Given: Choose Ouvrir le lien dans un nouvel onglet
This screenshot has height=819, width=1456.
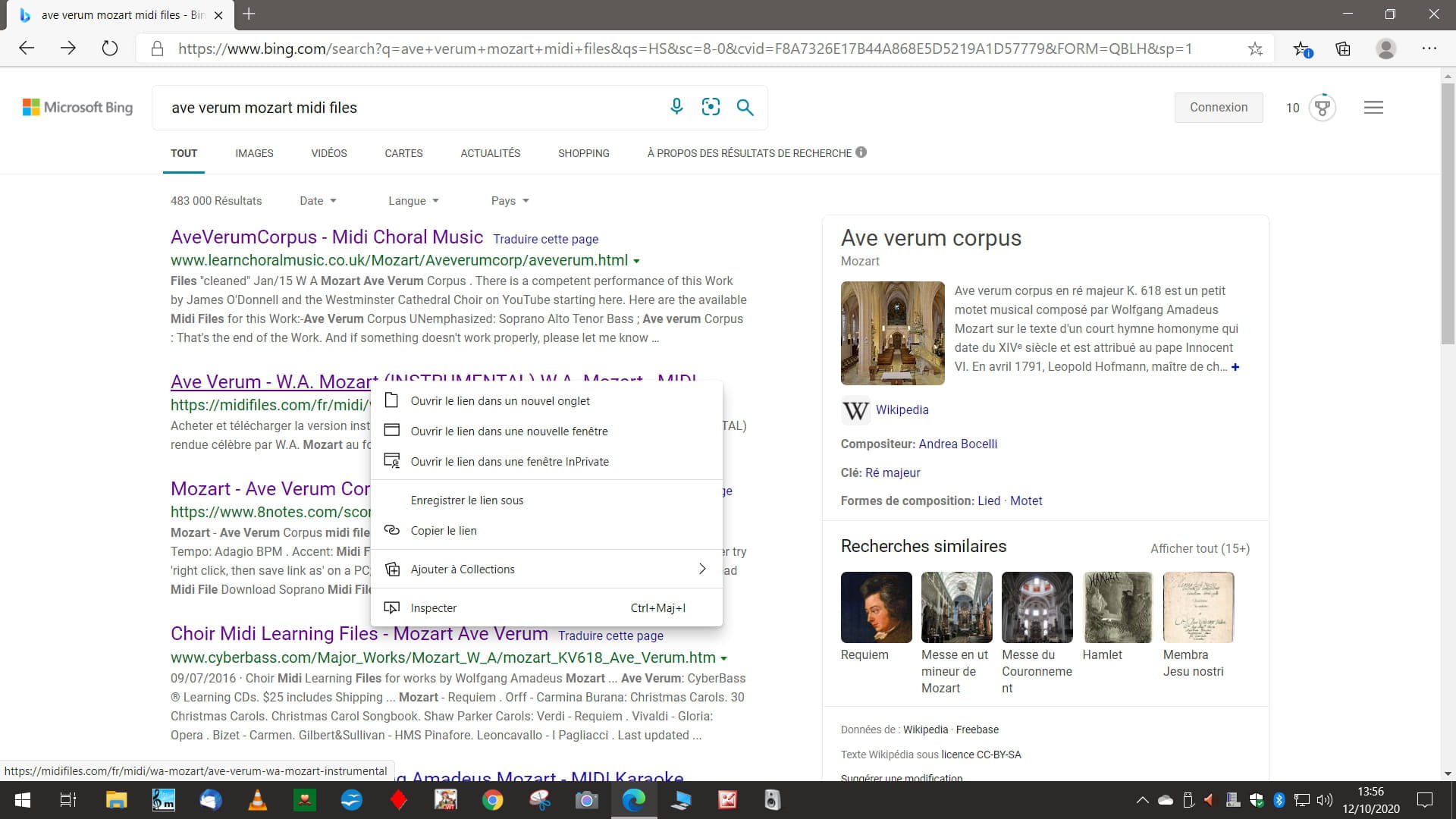Looking at the screenshot, I should point(546,401).
